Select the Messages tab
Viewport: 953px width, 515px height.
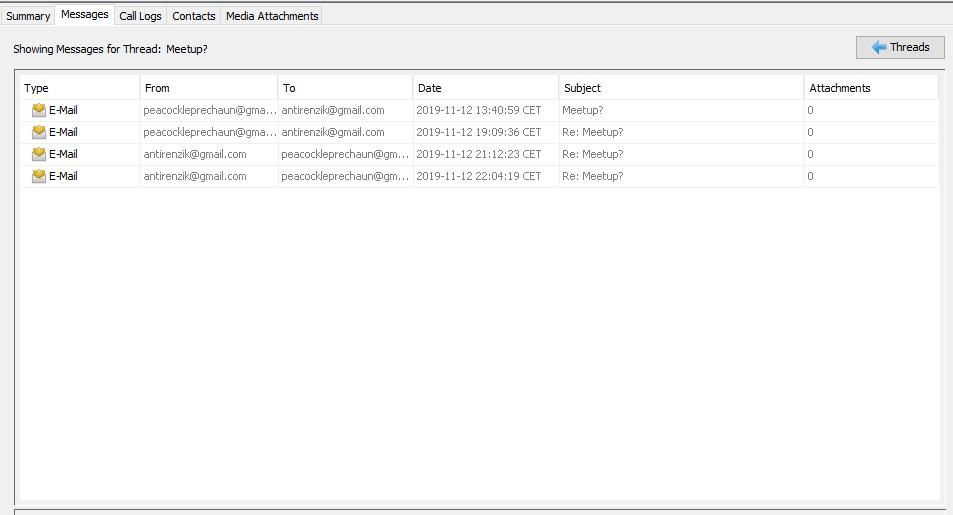point(85,15)
